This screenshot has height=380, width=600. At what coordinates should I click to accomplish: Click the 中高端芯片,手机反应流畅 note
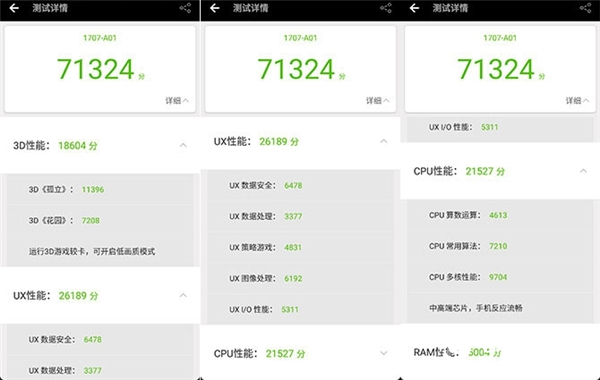[x=476, y=308]
